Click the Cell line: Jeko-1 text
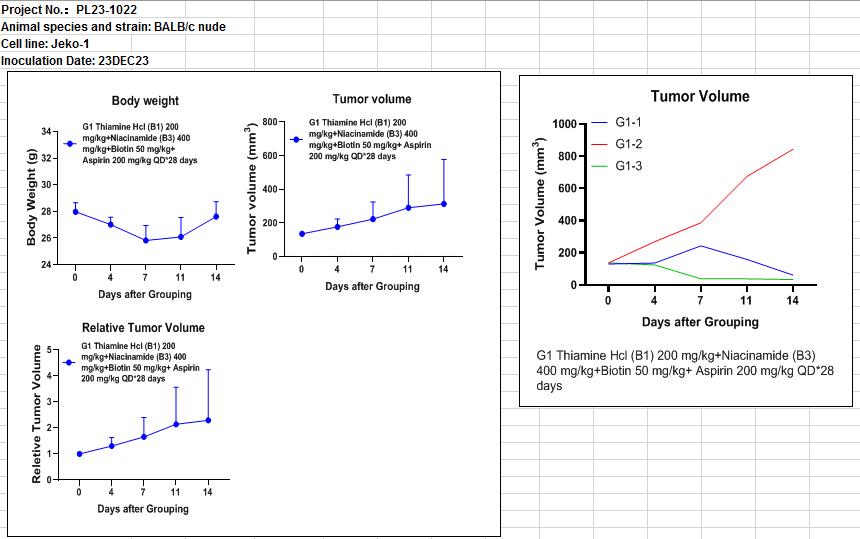860x539 pixels. [x=45, y=43]
